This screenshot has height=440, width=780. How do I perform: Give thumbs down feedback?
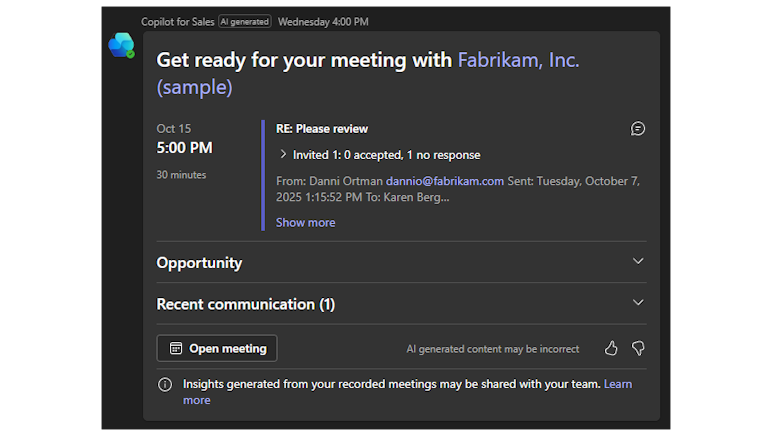[638, 348]
